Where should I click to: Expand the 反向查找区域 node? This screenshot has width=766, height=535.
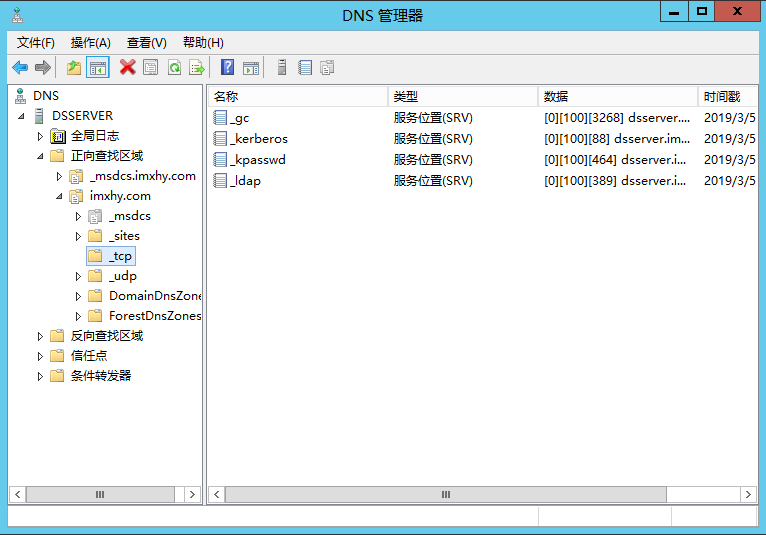tap(41, 336)
